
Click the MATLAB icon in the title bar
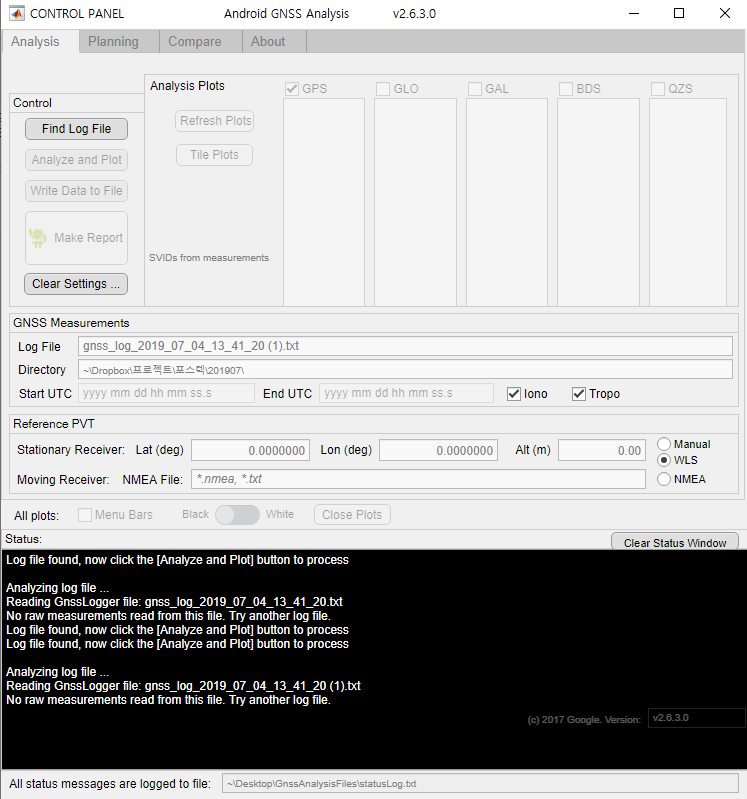pos(17,14)
